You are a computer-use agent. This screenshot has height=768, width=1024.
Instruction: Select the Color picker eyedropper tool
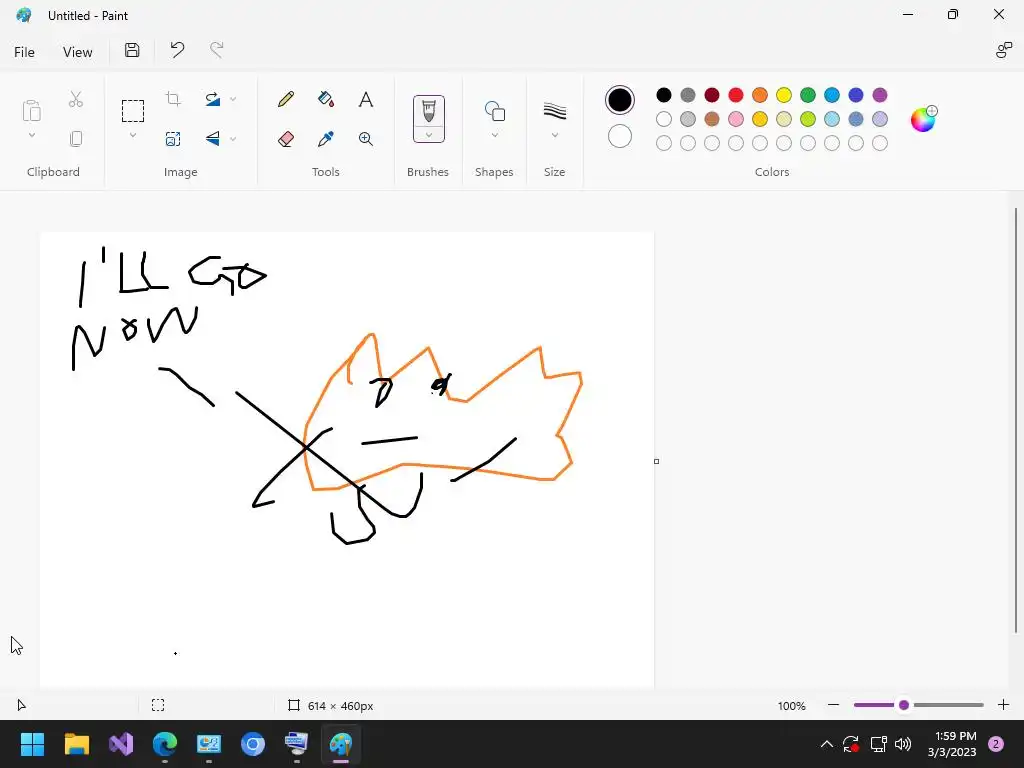click(x=326, y=138)
